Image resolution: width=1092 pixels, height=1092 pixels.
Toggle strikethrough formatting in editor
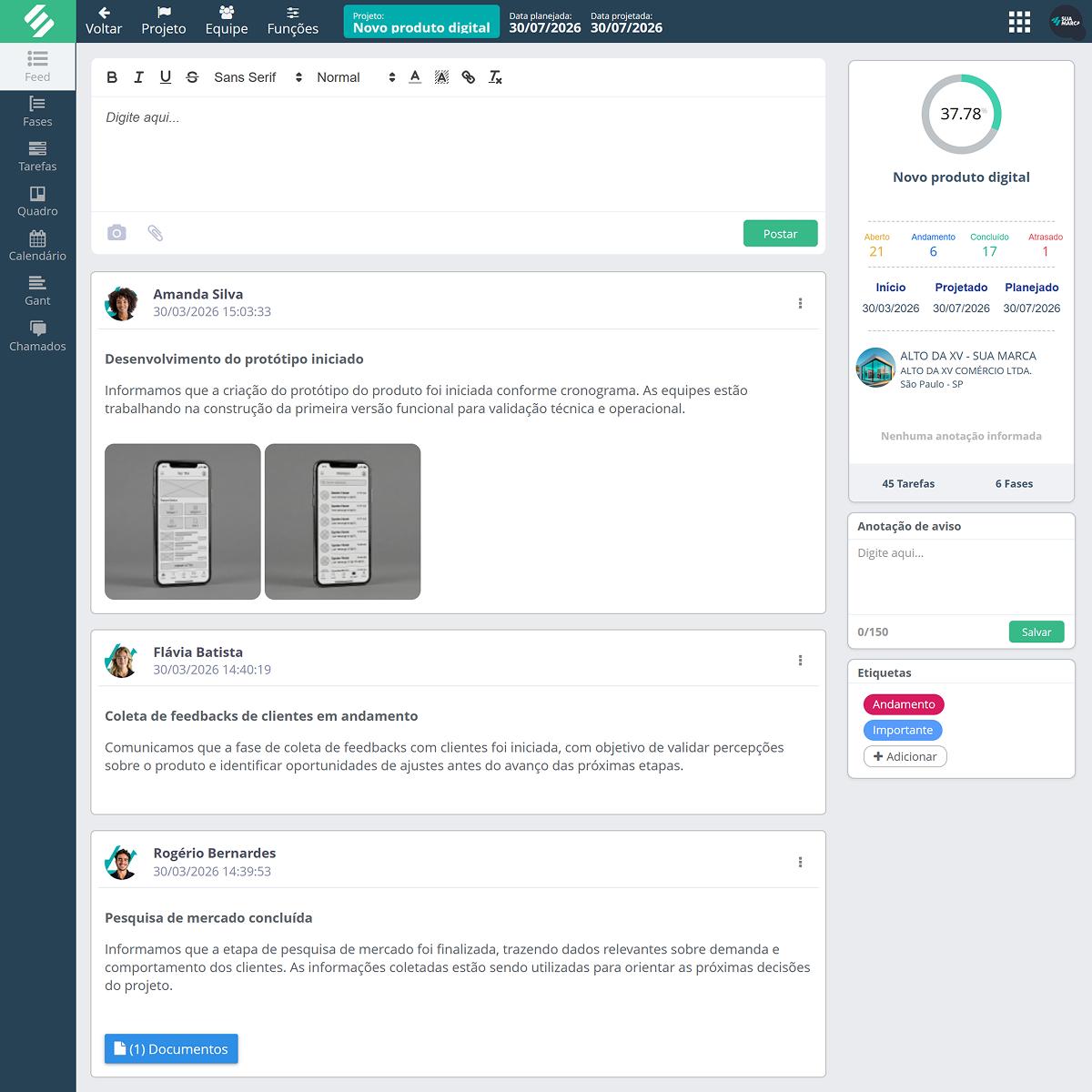[x=192, y=77]
